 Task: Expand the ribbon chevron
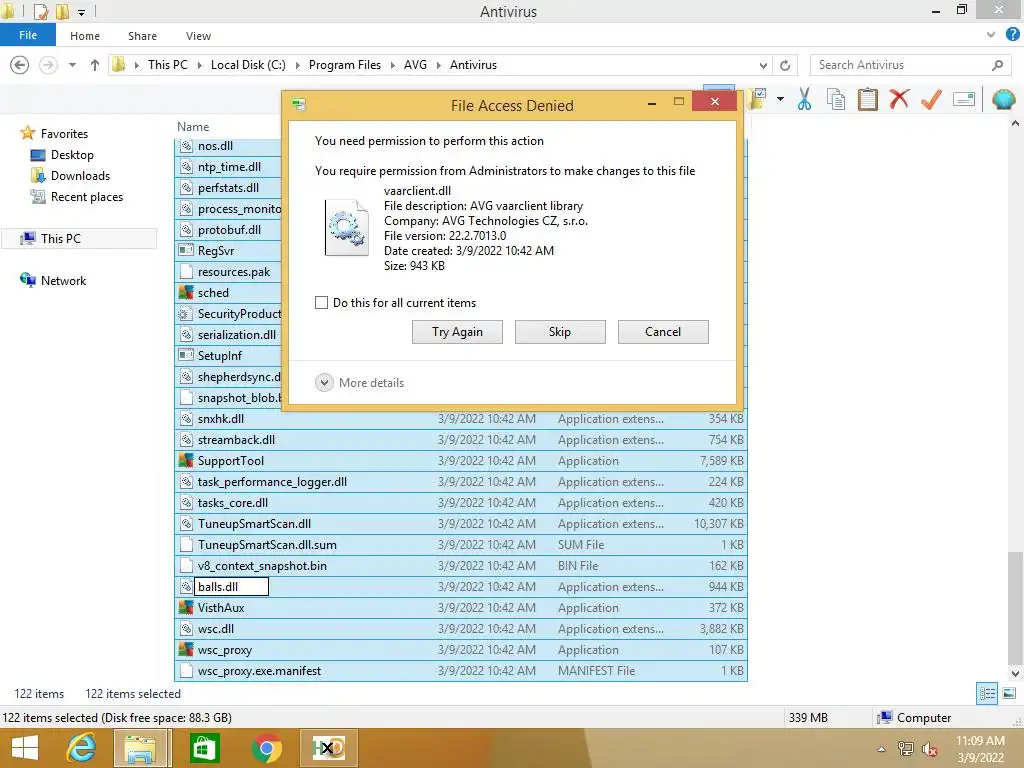tap(991, 35)
